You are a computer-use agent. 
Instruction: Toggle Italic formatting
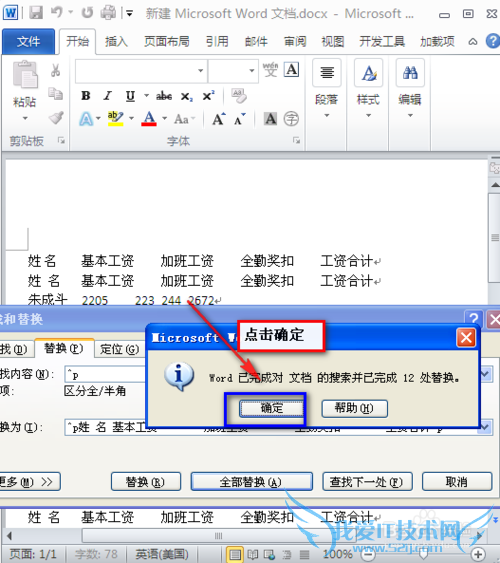[x=107, y=96]
